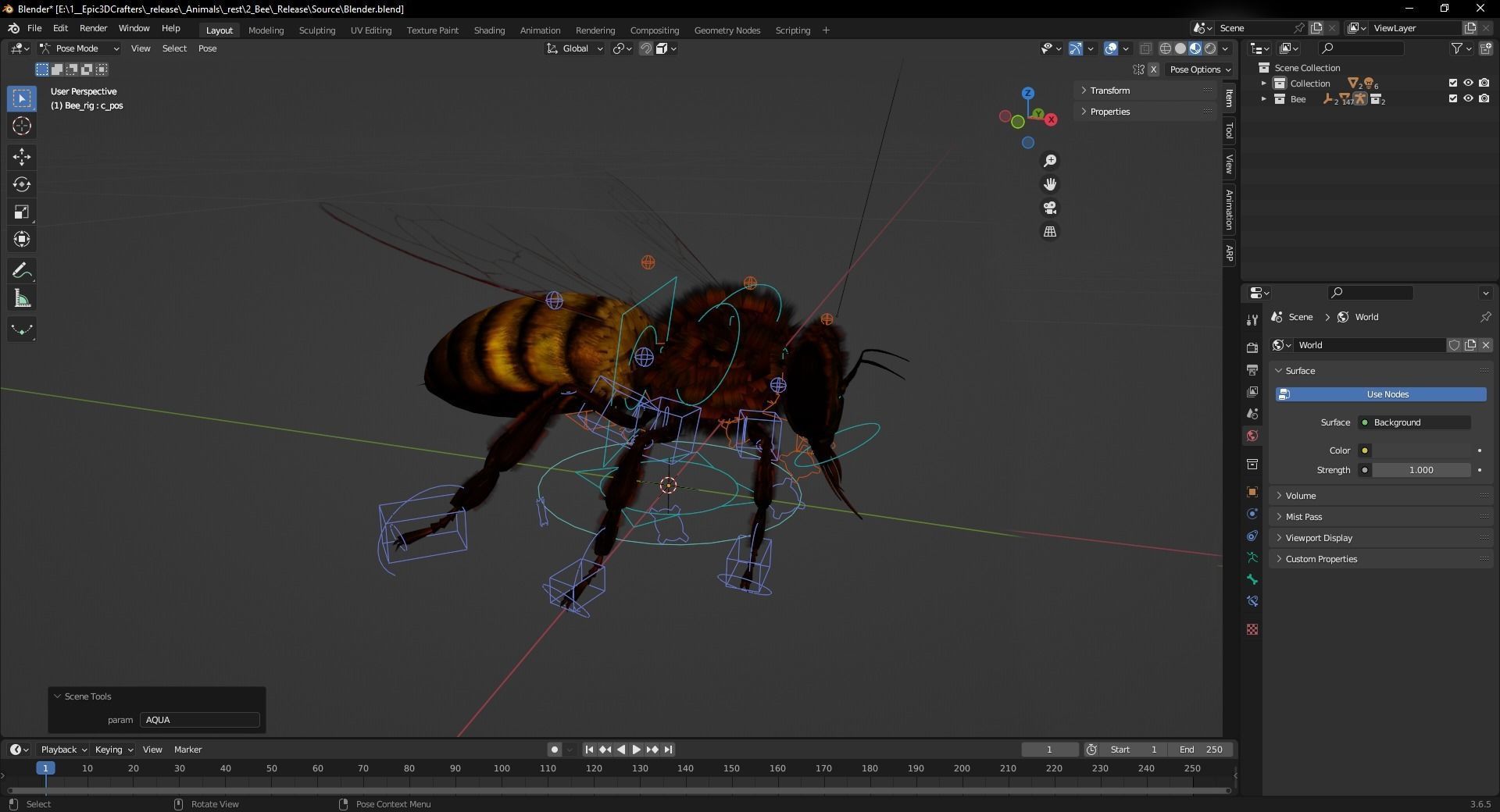Open the Playback dropdown
The height and width of the screenshot is (812, 1500).
pyautogui.click(x=63, y=750)
